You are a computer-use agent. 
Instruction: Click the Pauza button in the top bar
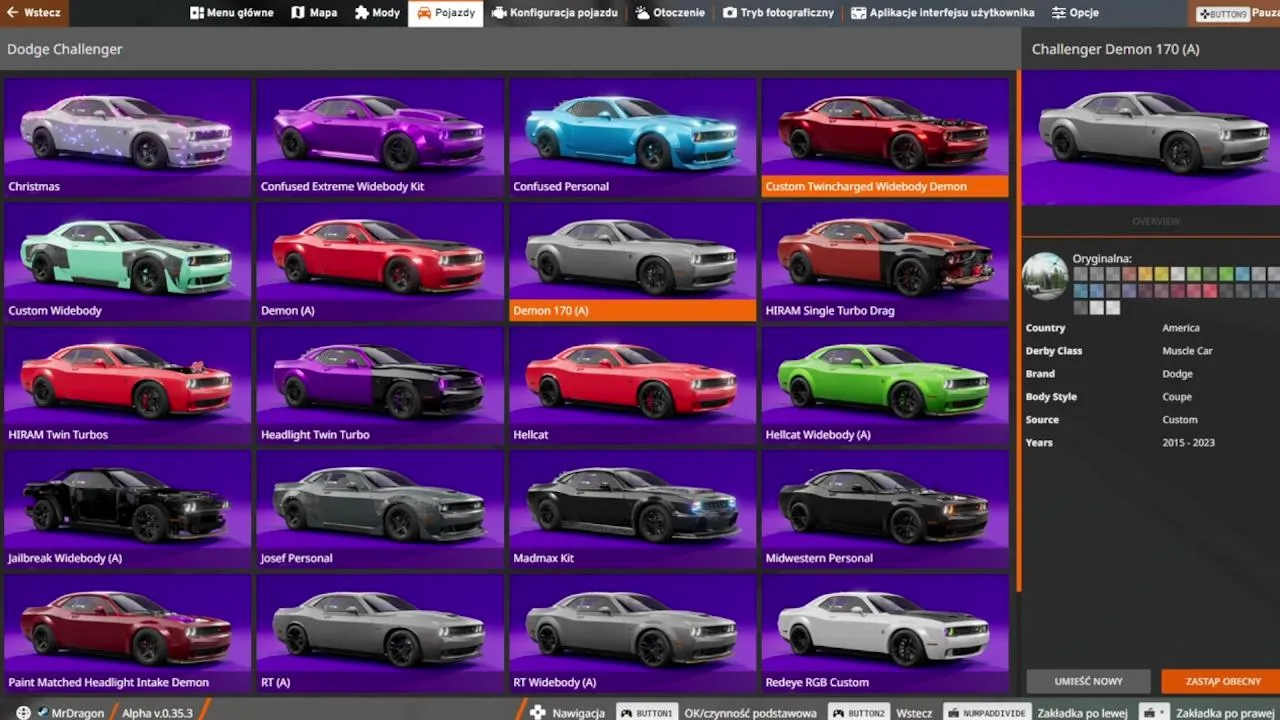1237,14
